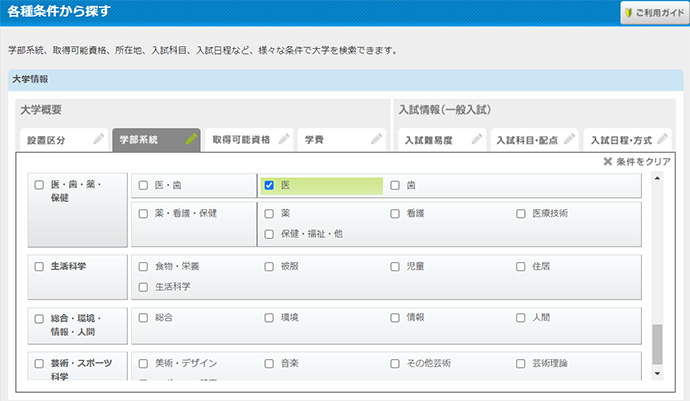Click the 各種条件から探す page title
The image size is (690, 401).
[x=59, y=11]
